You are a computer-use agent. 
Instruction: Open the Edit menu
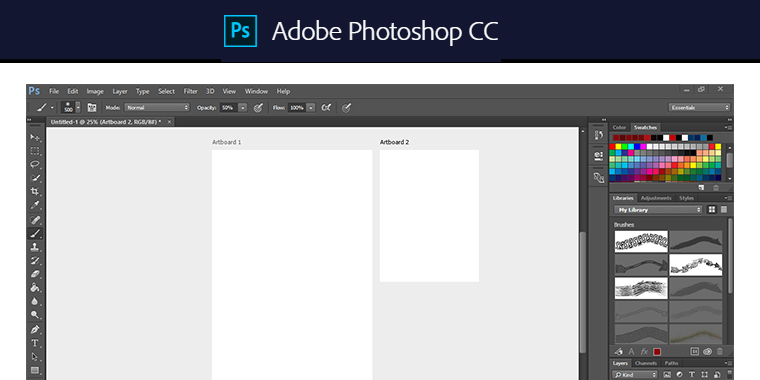tap(73, 91)
